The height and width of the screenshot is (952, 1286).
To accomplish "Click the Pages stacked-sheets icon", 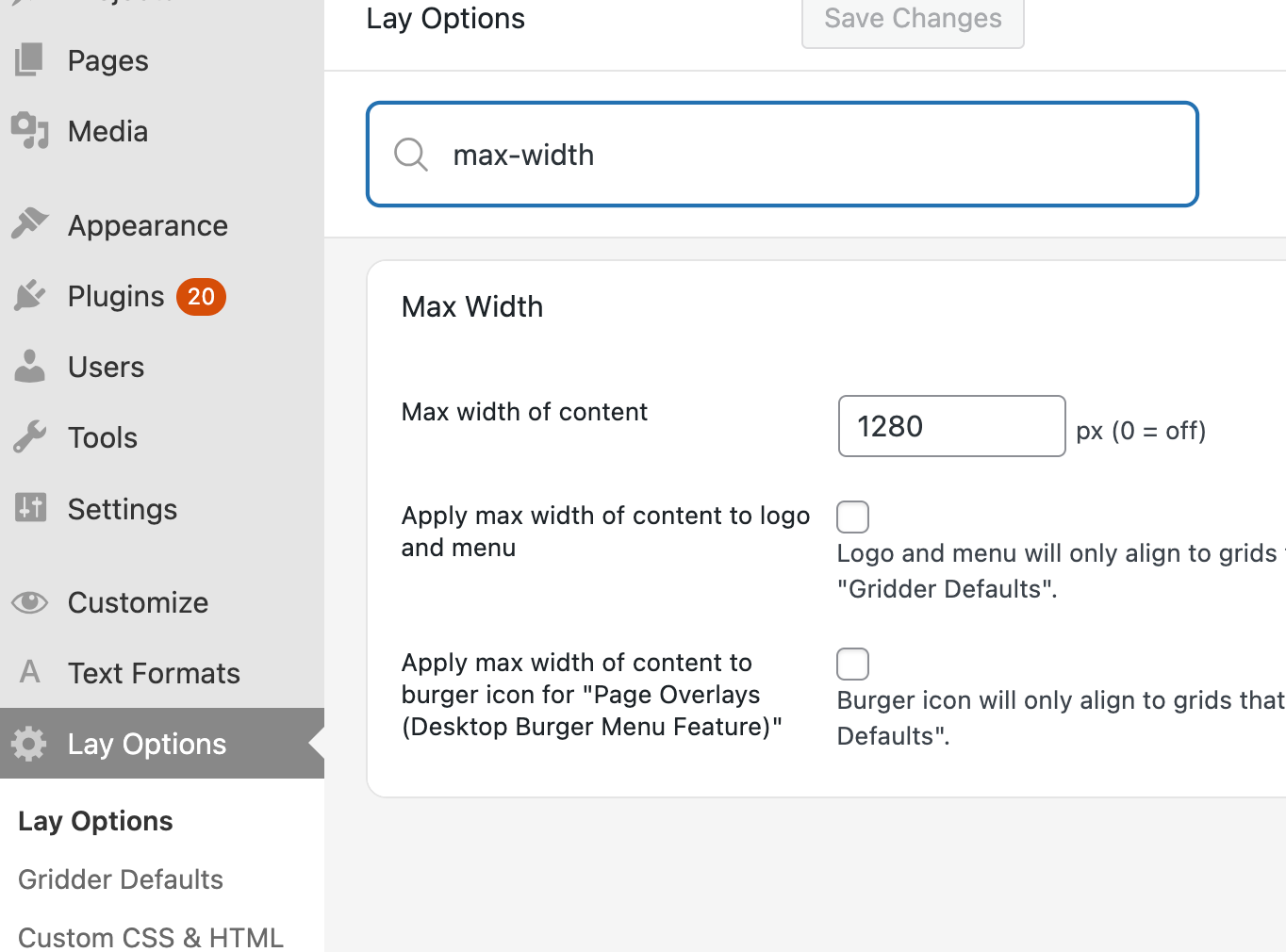I will 29,60.
